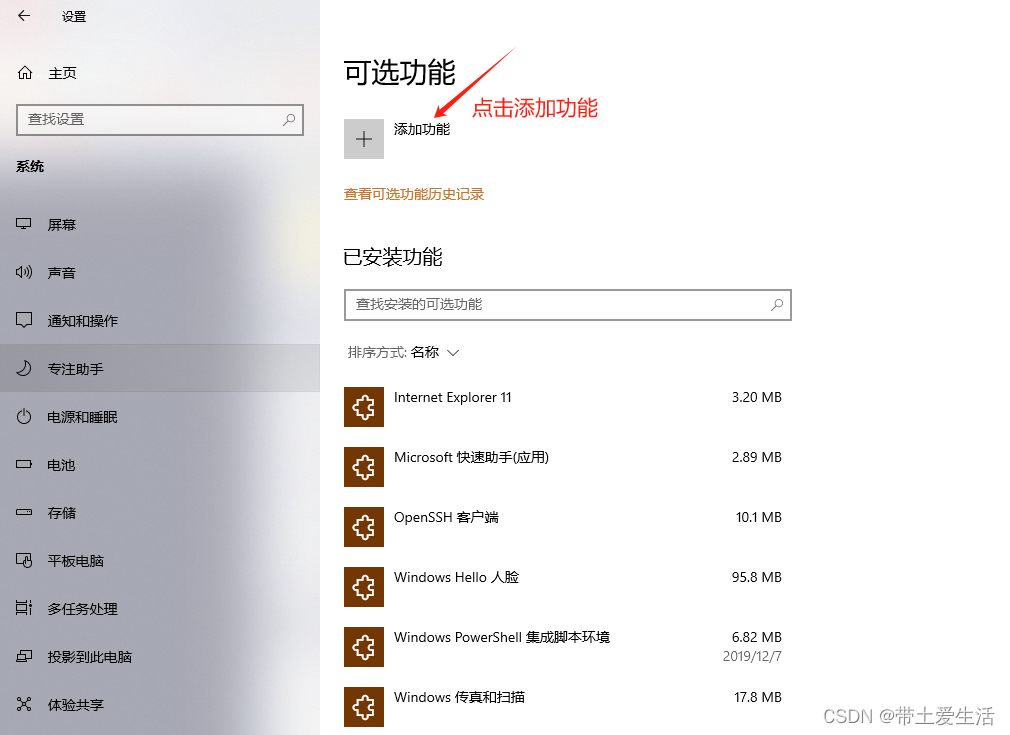The width and height of the screenshot is (1010, 735).
Task: Select Windows PowerShell 集成脚本环境 feature name
Action: [502, 637]
